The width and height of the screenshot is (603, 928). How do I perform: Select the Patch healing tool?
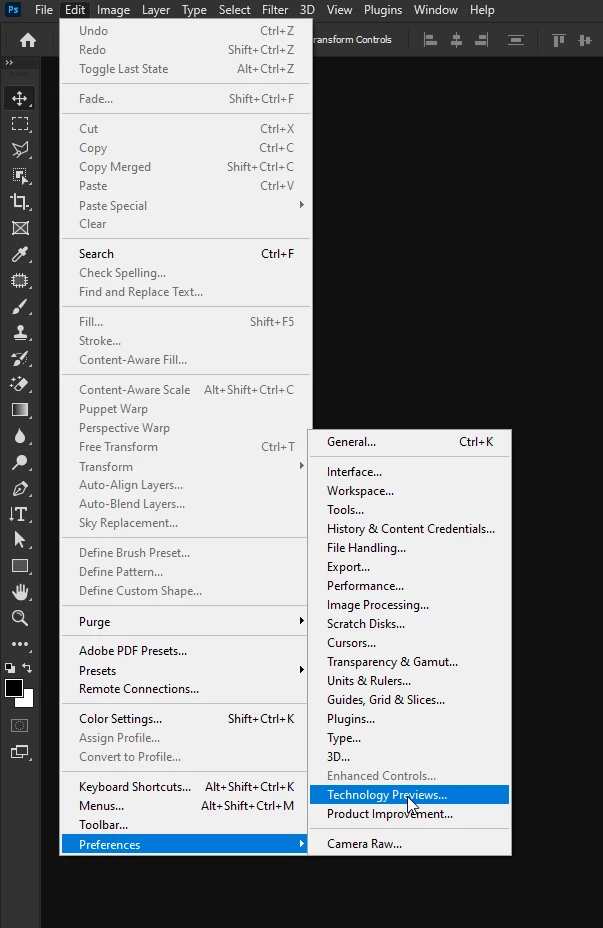pos(20,281)
